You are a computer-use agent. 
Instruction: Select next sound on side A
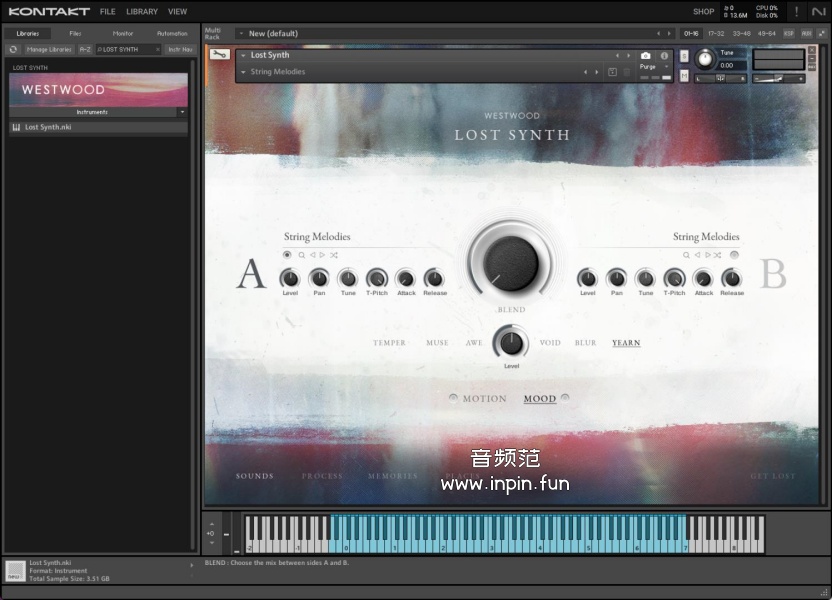(x=322, y=255)
